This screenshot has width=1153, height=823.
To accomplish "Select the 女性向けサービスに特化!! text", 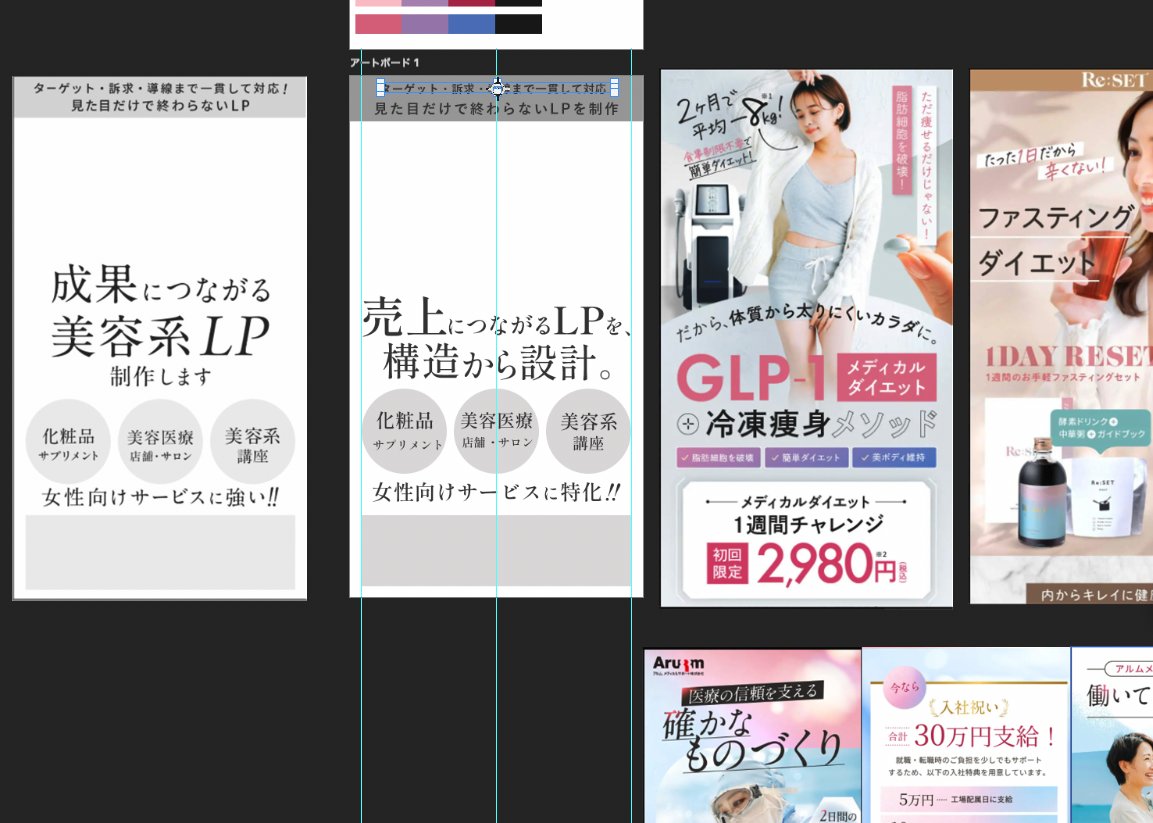I will tap(496, 492).
